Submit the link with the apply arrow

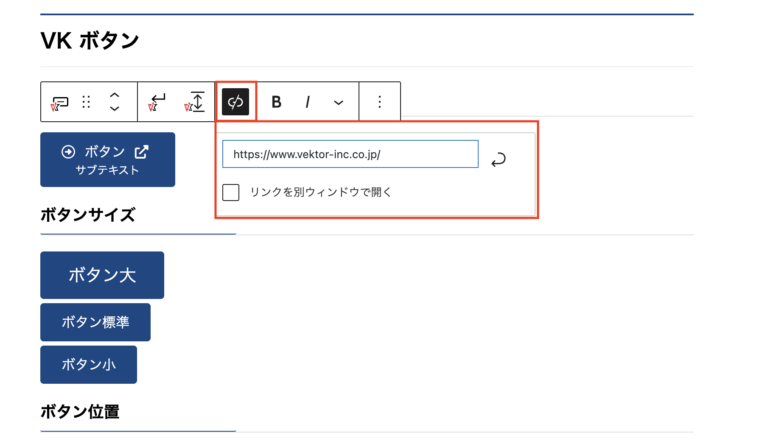pos(498,158)
